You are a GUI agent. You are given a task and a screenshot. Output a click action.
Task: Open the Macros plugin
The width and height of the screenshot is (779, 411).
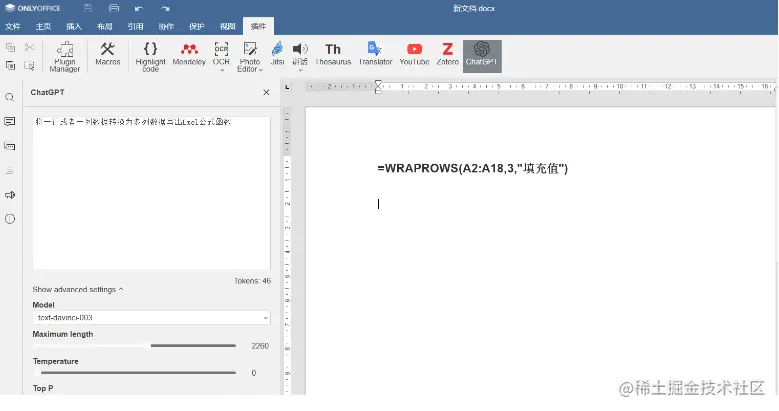pos(107,54)
